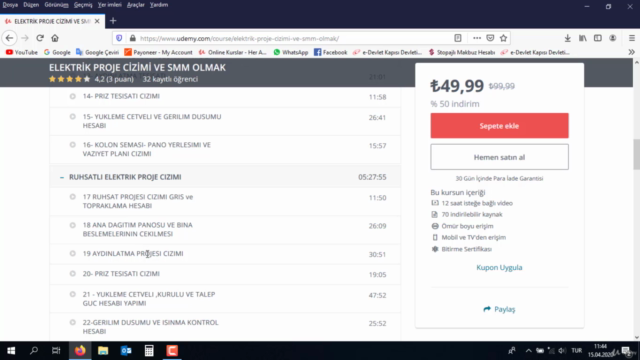Open Firefox hamburger menu
Screen dimensions: 640x360
(x=631, y=38)
